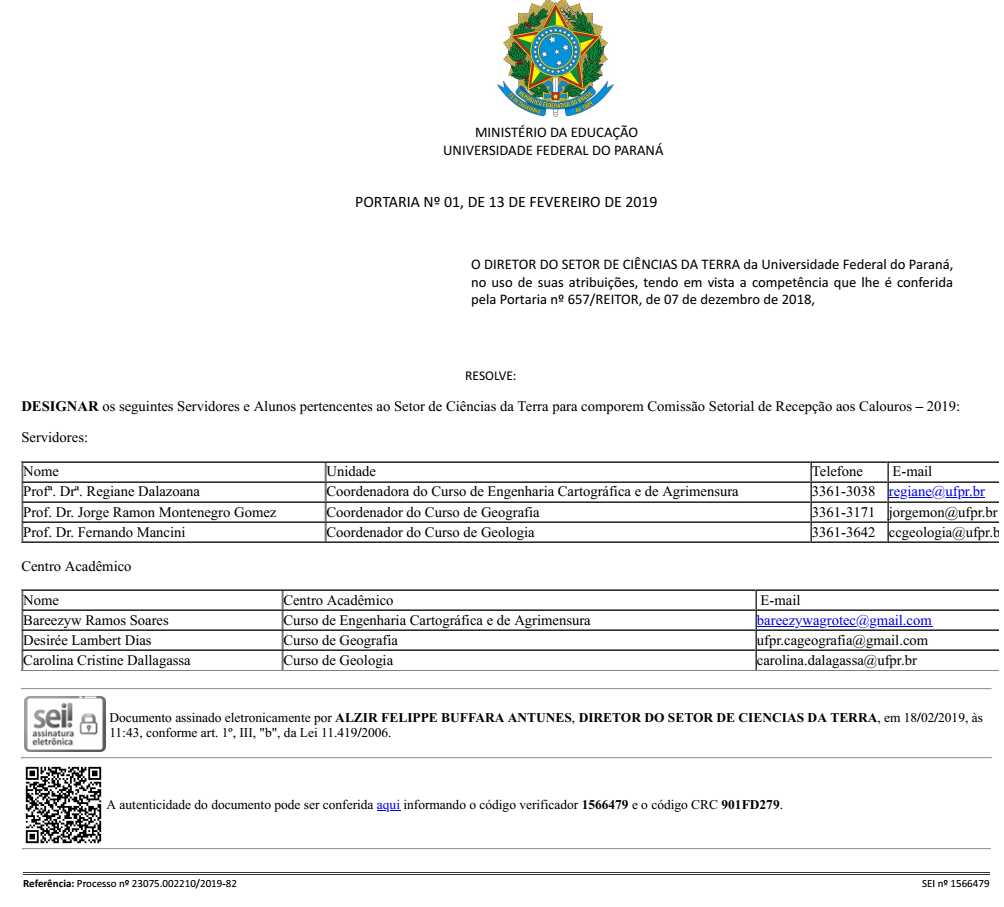Click the QR code for document authenticity
This screenshot has height=907, width=1004.
click(63, 805)
